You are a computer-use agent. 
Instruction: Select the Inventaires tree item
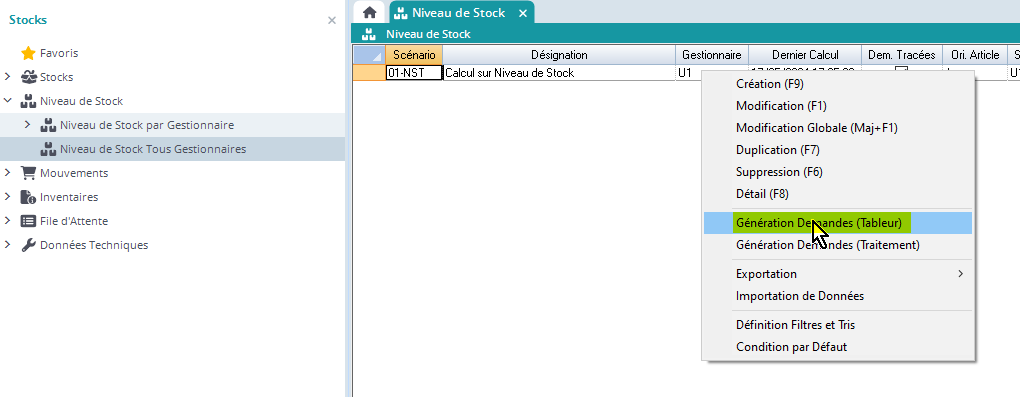(x=69, y=197)
